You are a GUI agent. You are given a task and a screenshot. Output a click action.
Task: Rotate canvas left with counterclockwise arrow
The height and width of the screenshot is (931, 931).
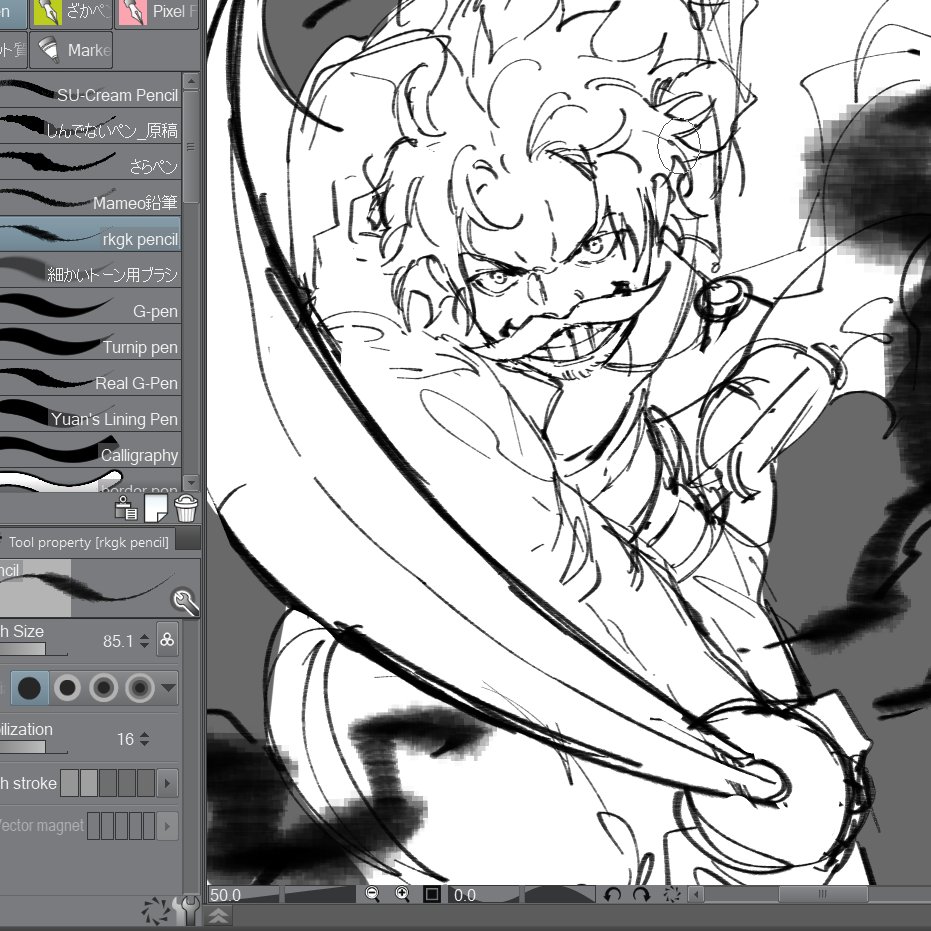tap(612, 894)
